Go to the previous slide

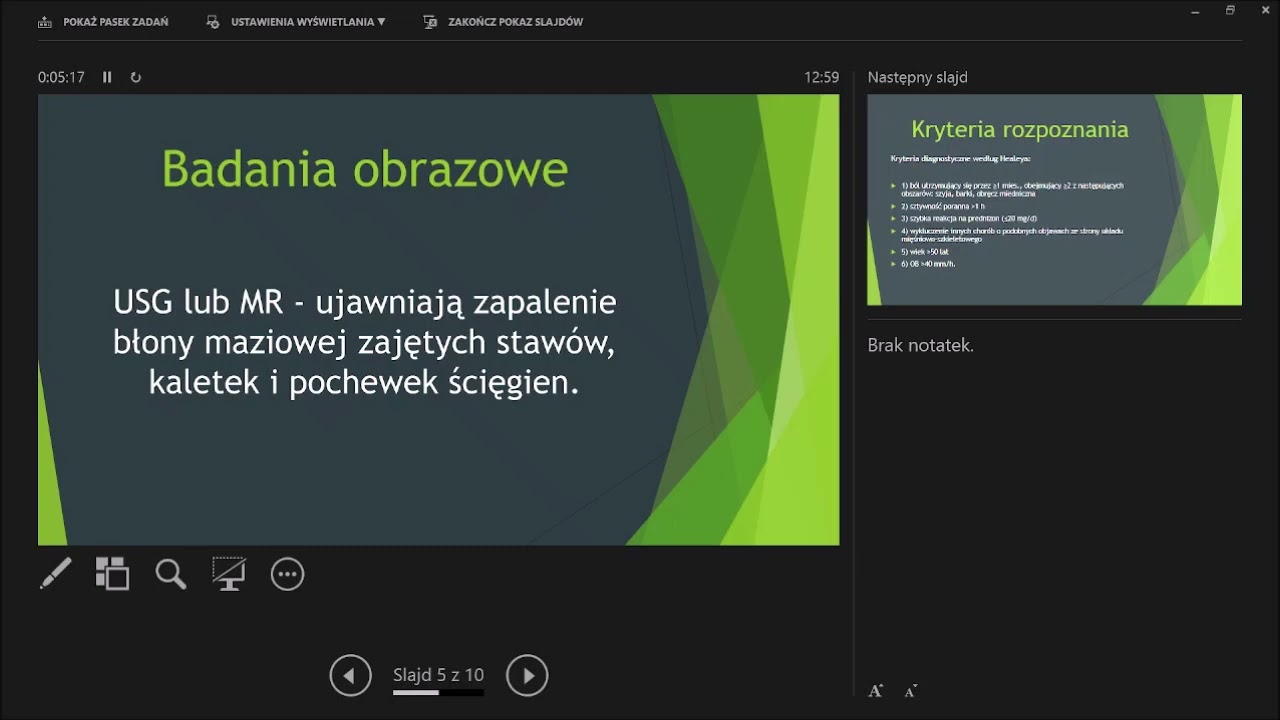[x=350, y=676]
